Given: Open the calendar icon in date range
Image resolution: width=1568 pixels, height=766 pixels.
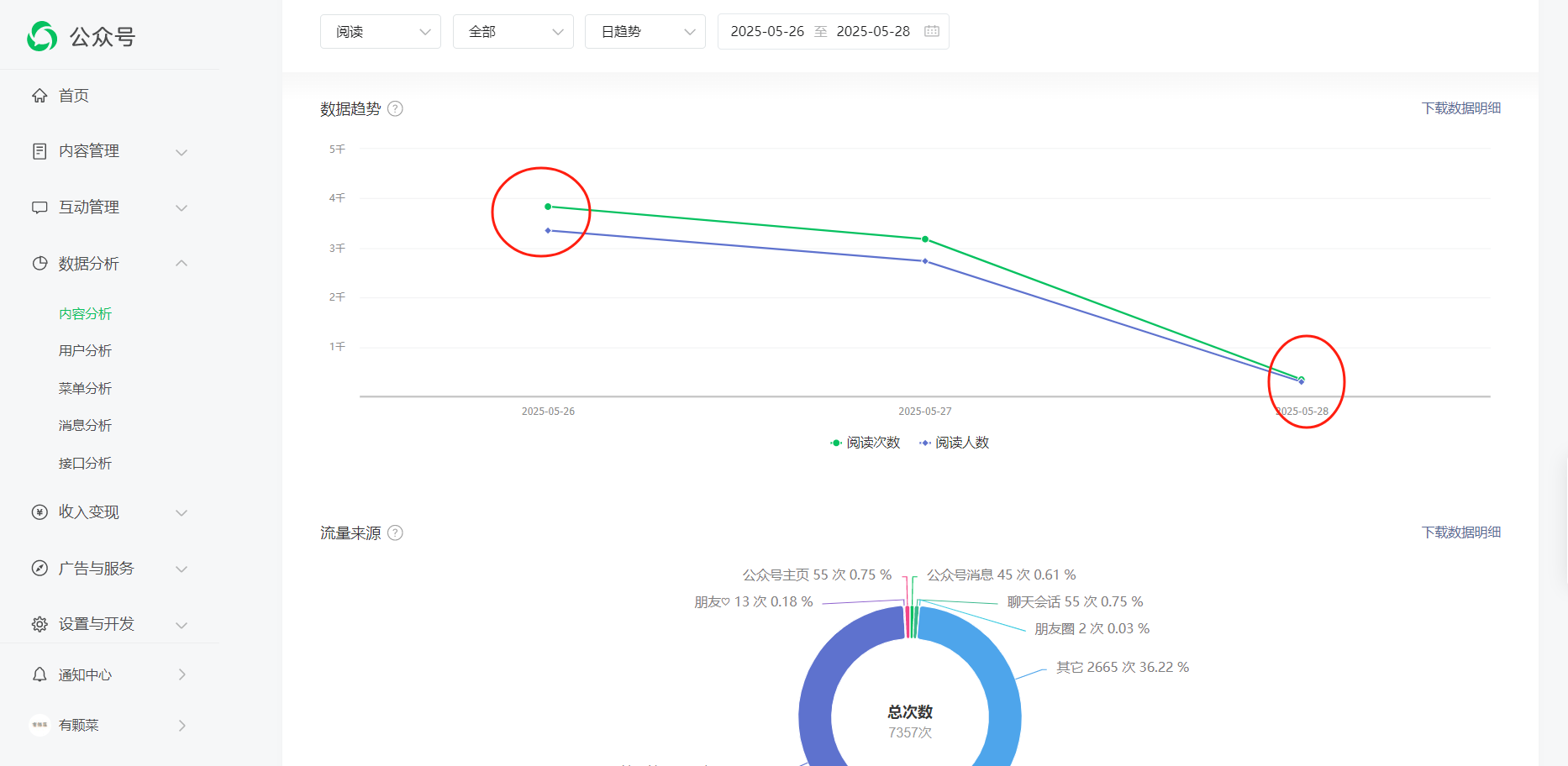Looking at the screenshot, I should [932, 31].
